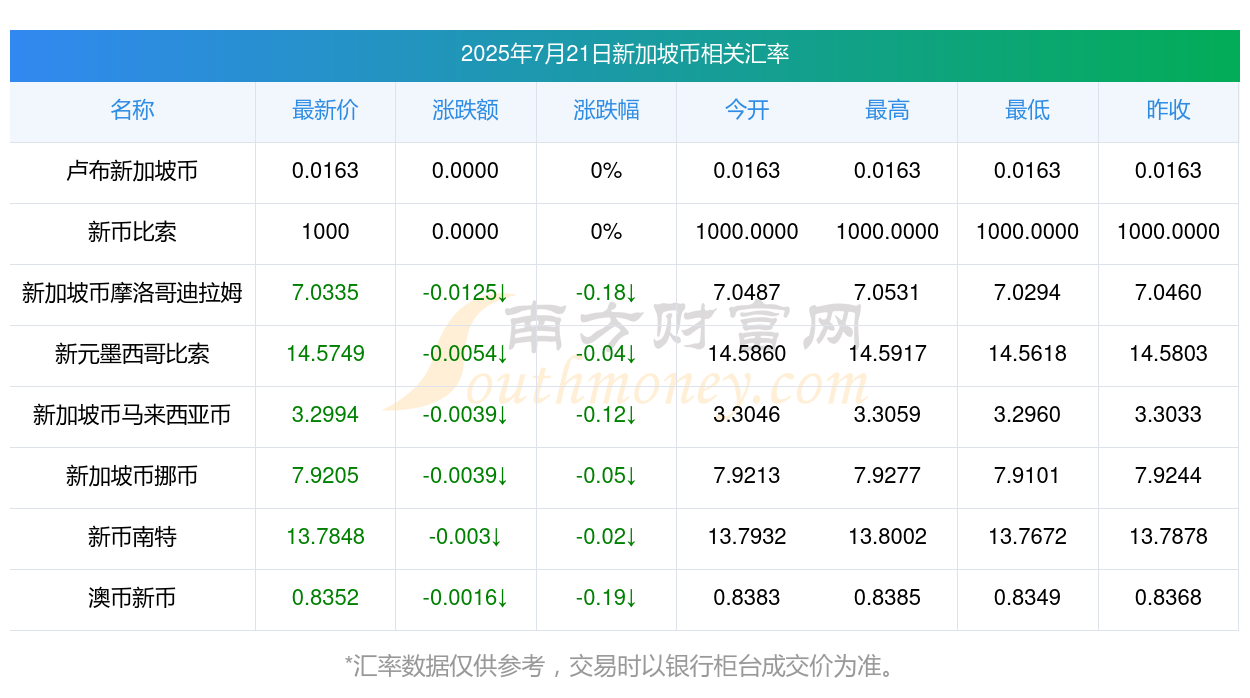Click opening value 7.0487
1250x698 pixels.
click(747, 293)
